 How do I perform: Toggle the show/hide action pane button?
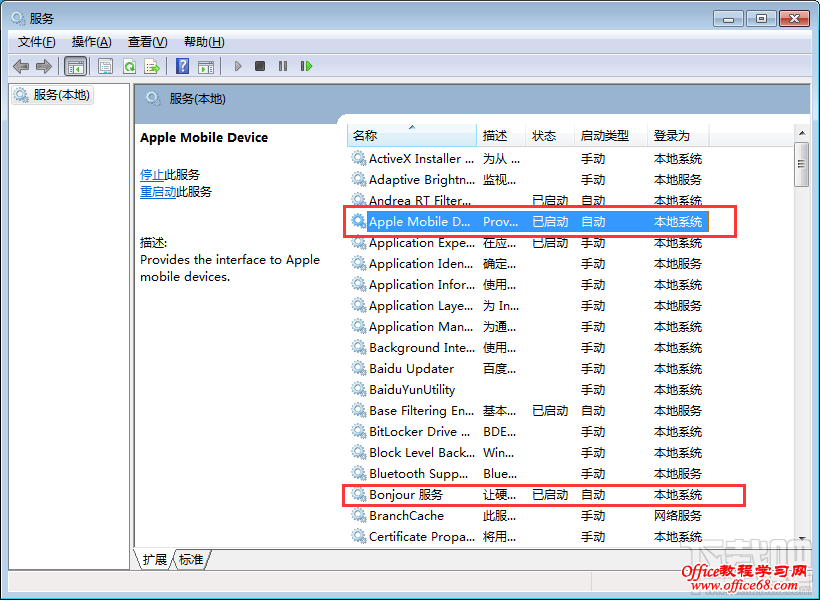205,66
